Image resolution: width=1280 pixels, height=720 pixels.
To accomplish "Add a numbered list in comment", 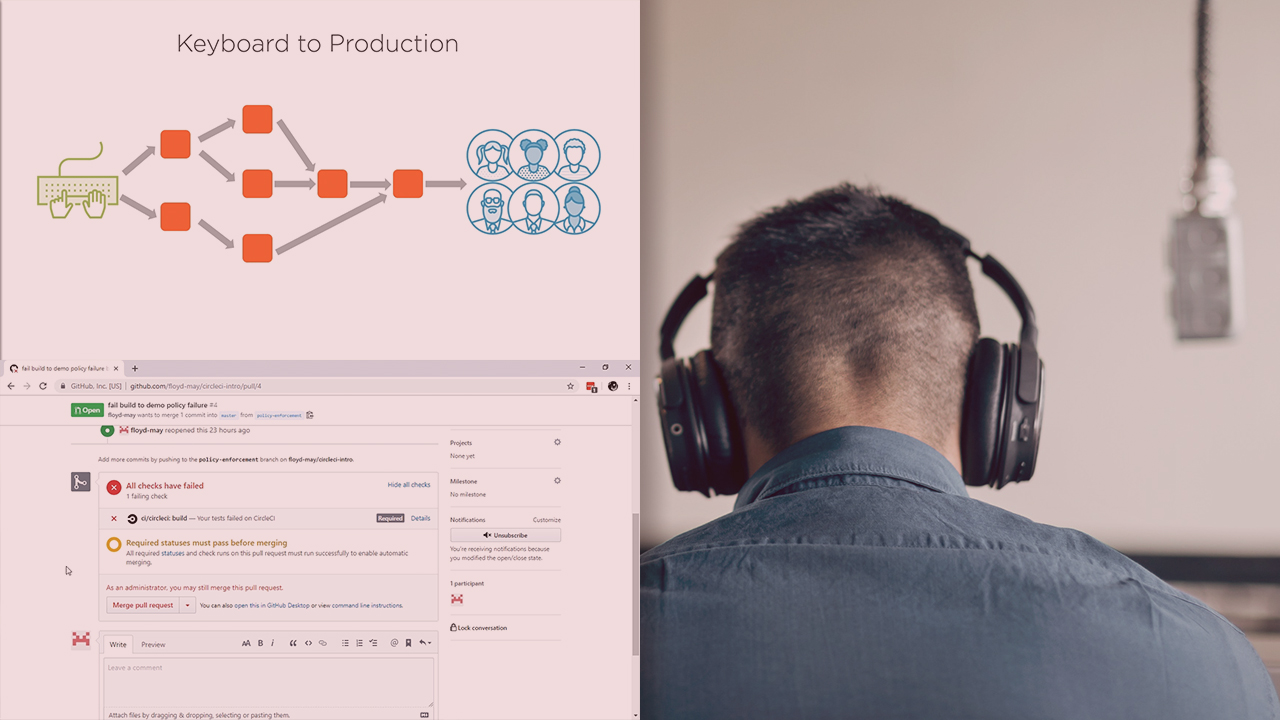I will [359, 643].
